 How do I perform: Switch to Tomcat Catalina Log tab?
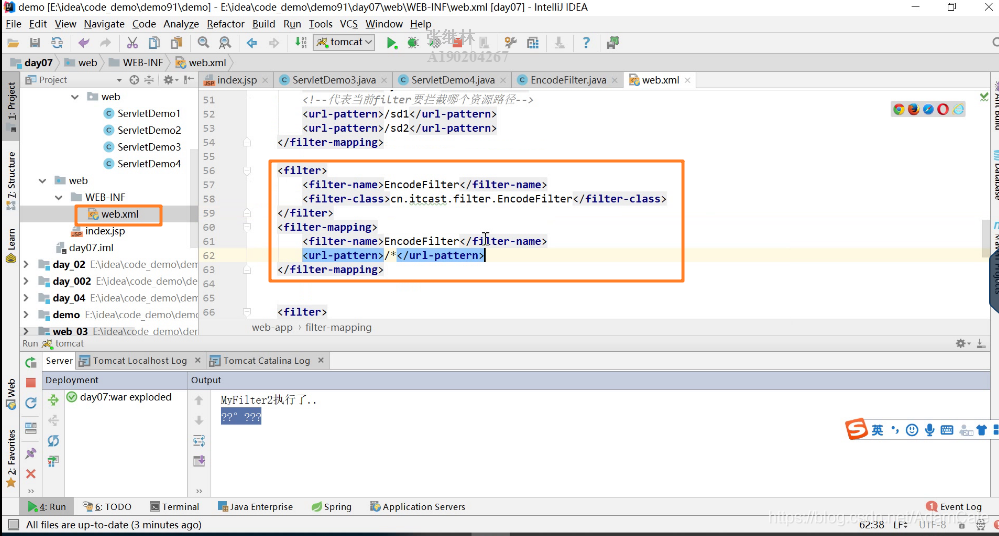click(266, 361)
